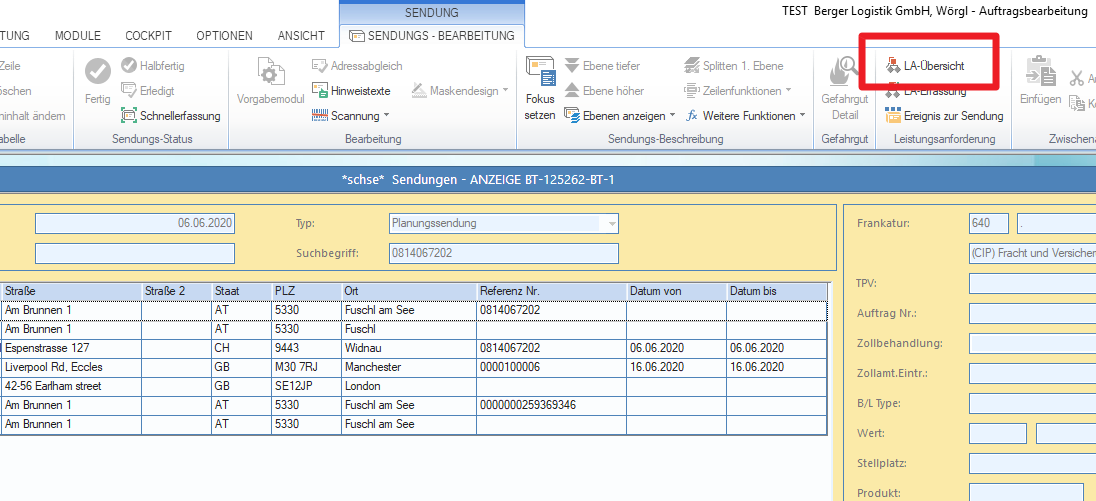
Task: Click Frankatur code field 640
Action: (989, 224)
